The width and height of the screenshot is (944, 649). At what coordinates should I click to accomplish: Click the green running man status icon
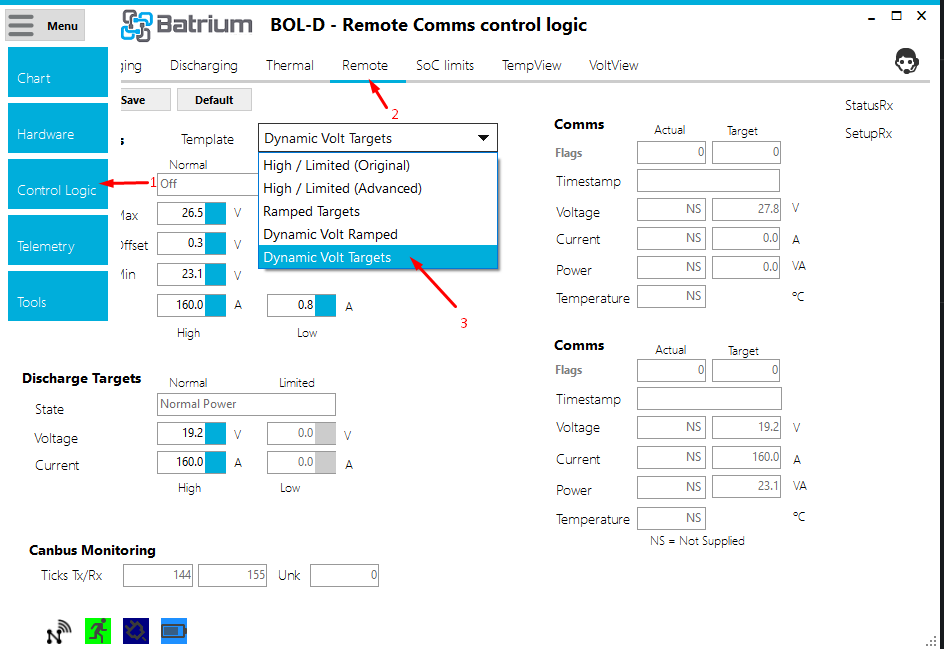98,631
